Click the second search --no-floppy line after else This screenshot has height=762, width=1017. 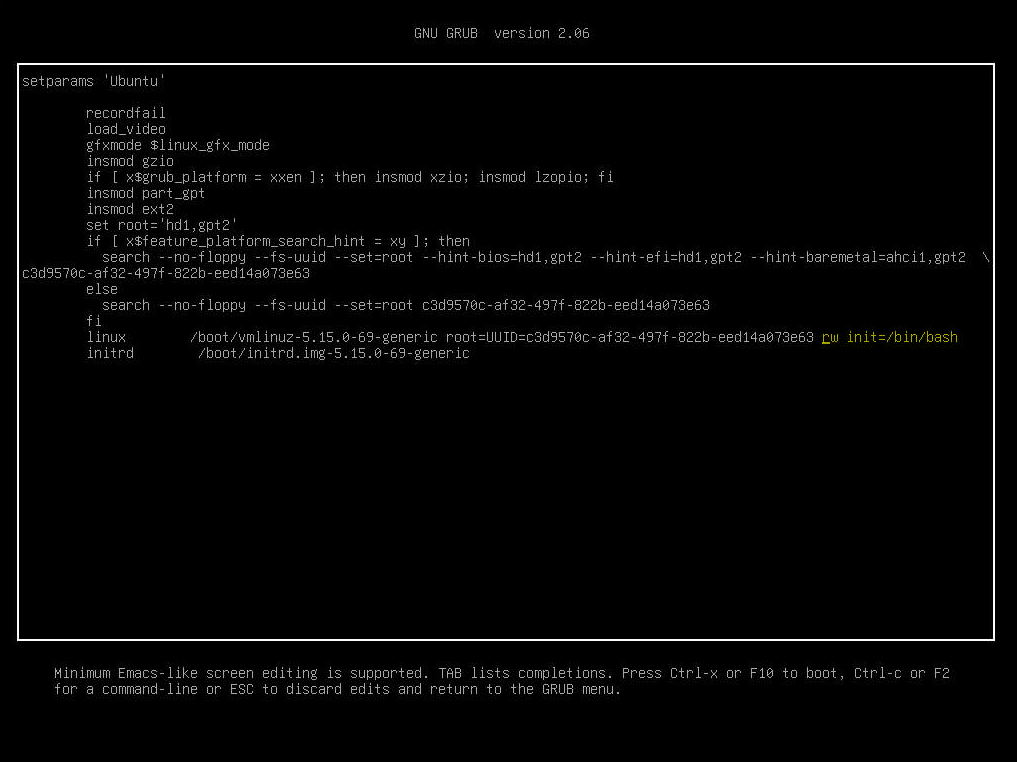(x=405, y=305)
